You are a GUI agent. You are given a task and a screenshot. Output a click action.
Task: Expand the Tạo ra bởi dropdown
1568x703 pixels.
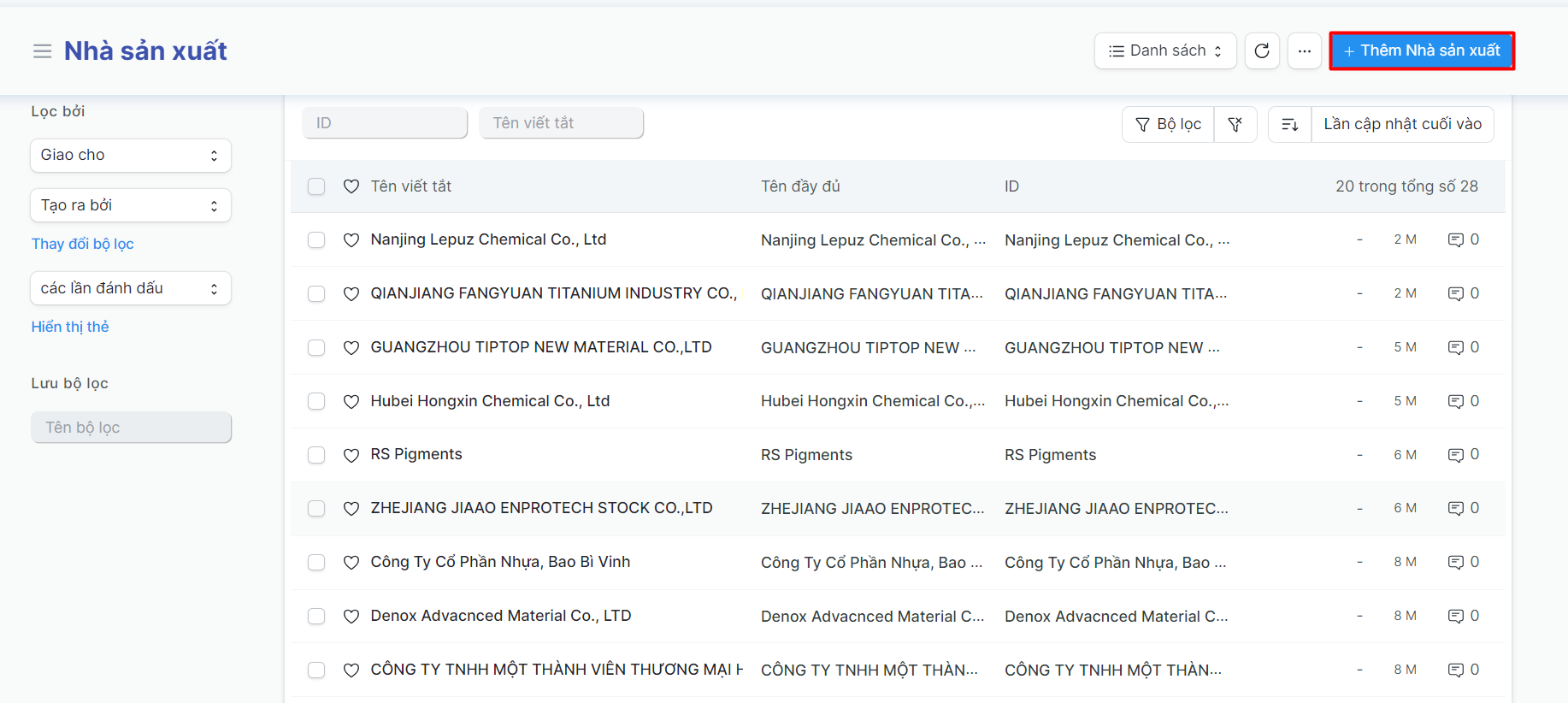click(x=131, y=205)
